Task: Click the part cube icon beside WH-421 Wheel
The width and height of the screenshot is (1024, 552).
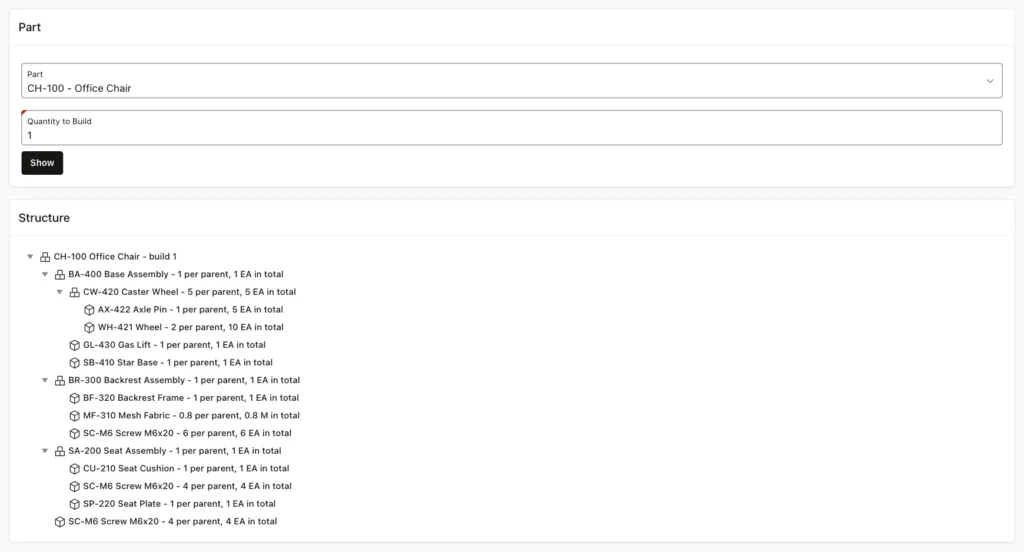Action: [x=89, y=327]
